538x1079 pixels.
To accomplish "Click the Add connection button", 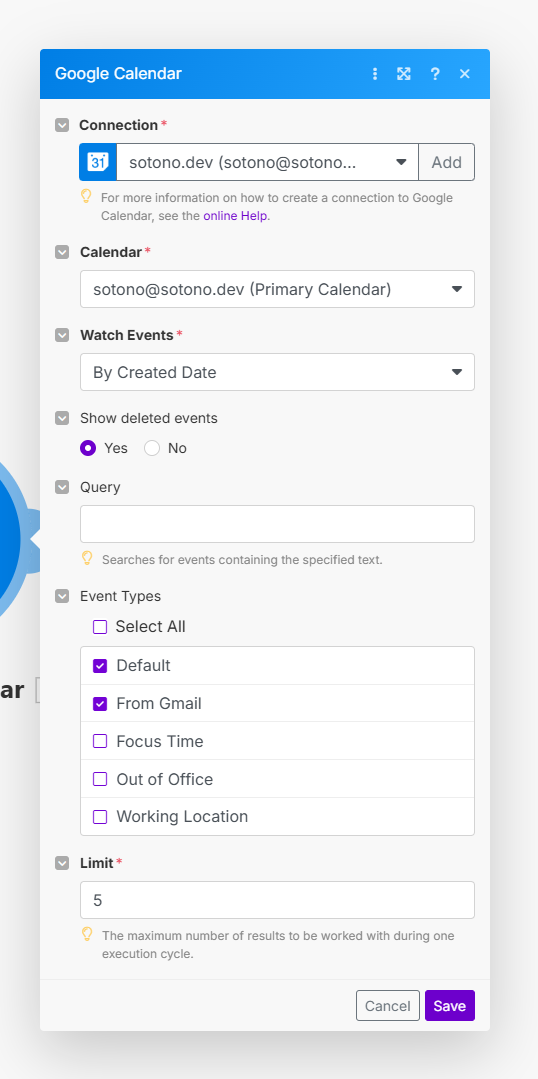I will 446,162.
